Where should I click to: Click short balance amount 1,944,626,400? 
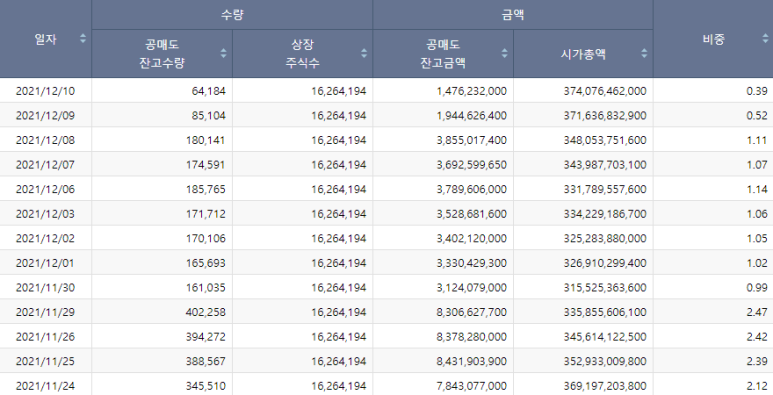[472, 115]
